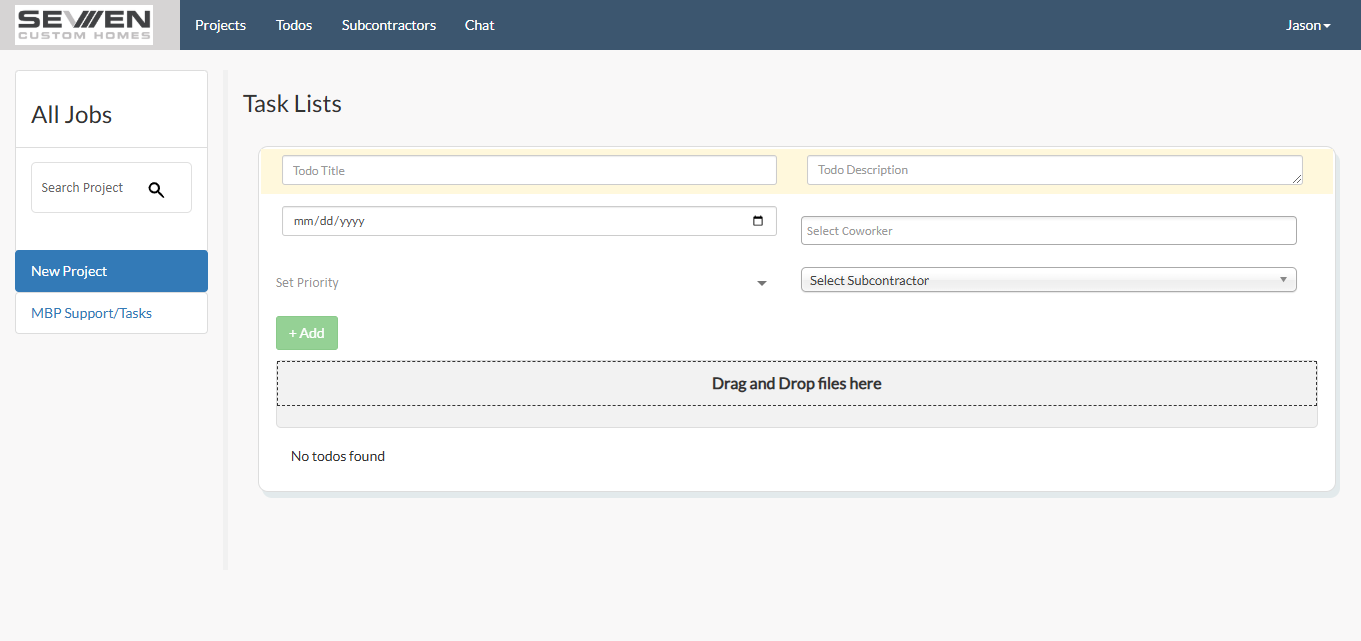Image resolution: width=1361 pixels, height=641 pixels.
Task: Click the New Project button
Action: (111, 270)
